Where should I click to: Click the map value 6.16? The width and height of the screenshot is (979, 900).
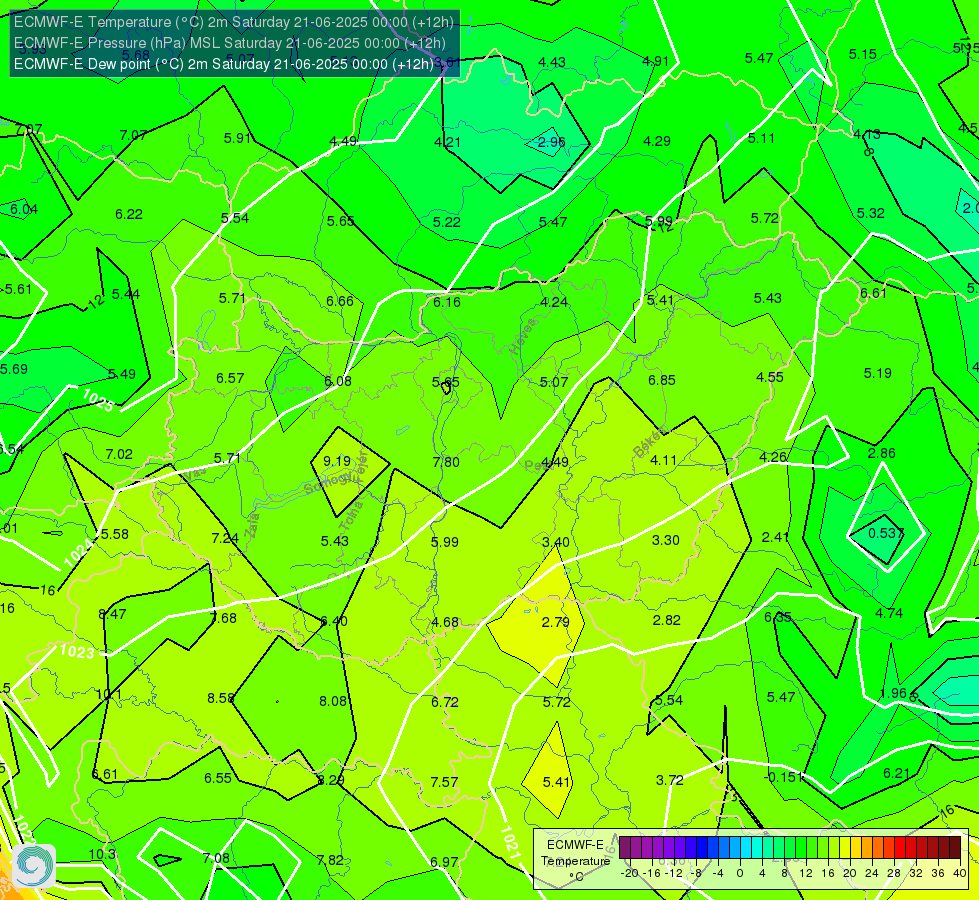[446, 302]
